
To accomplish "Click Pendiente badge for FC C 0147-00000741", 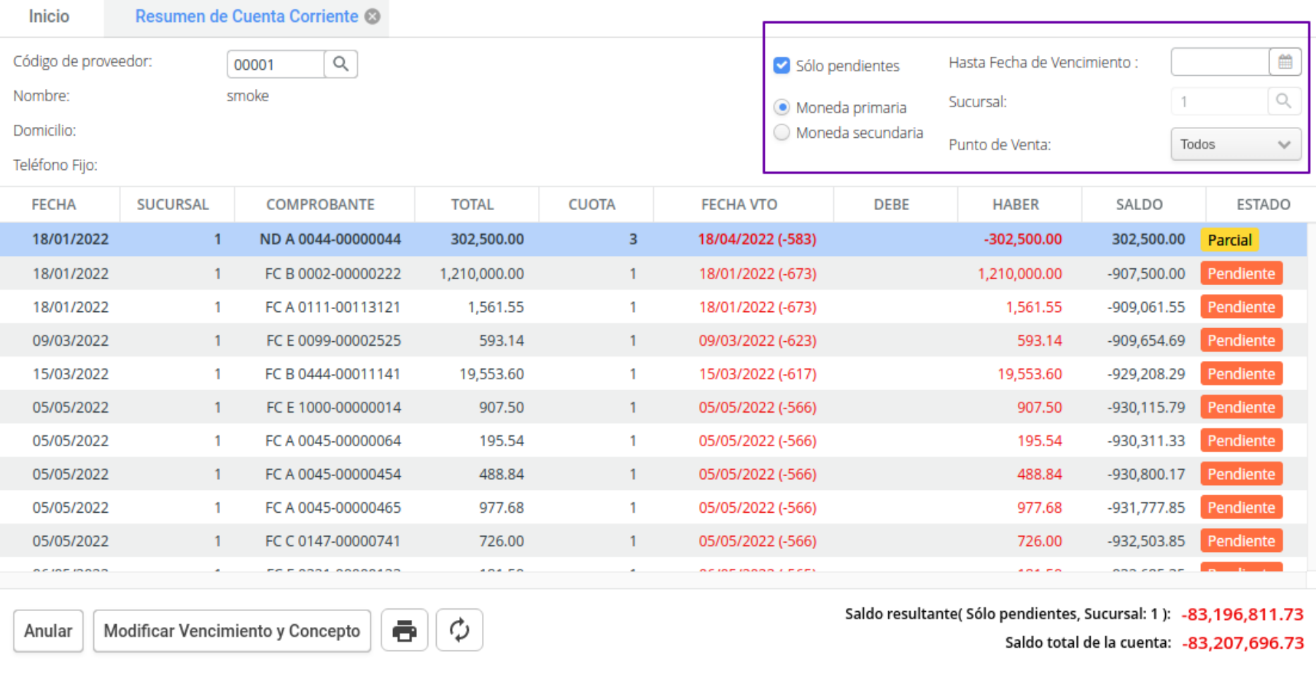I will 1241,541.
